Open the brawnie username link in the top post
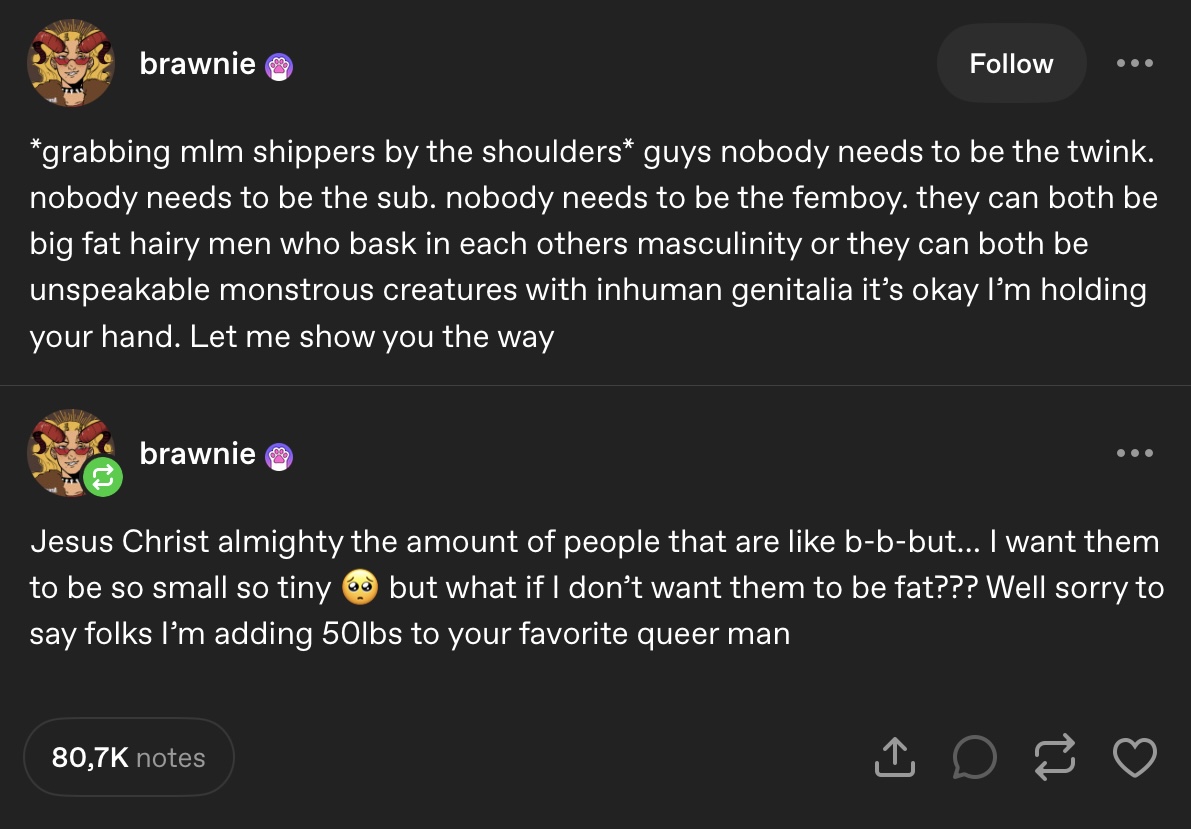 [197, 64]
